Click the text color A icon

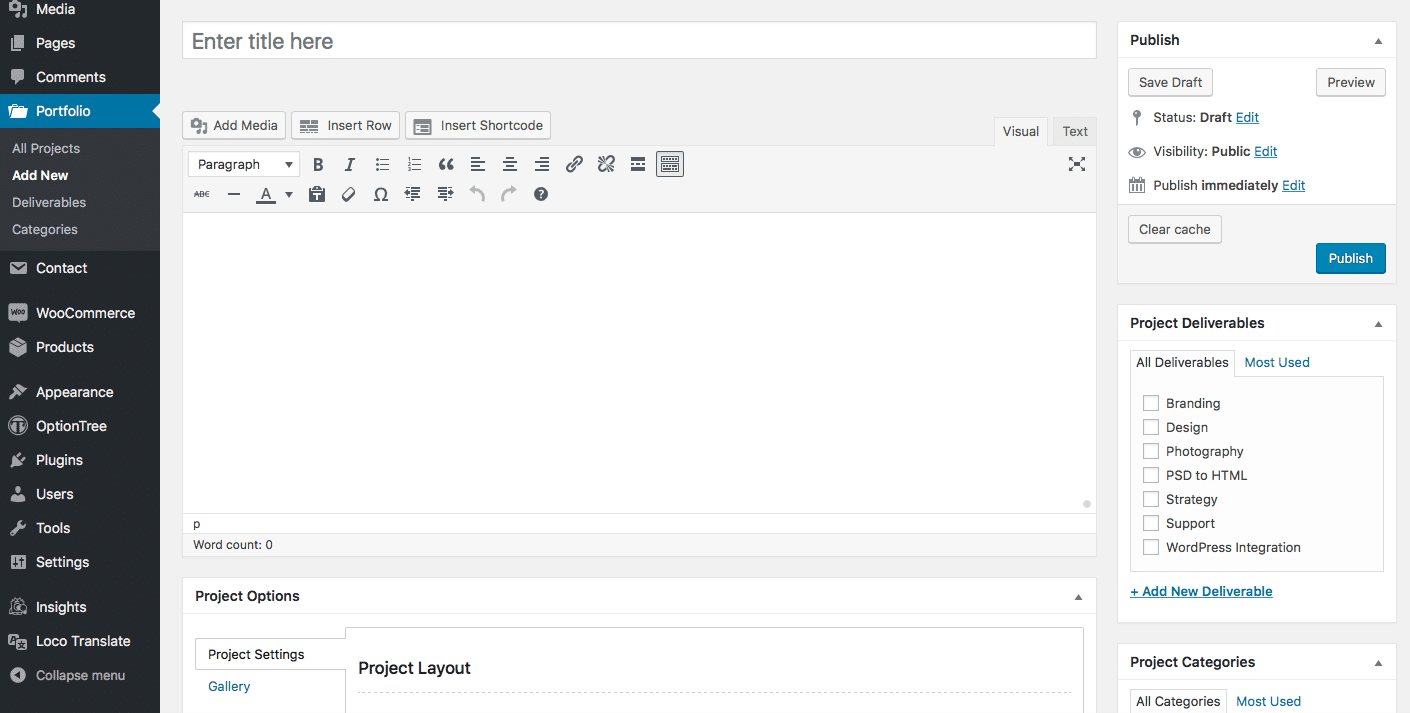(x=265, y=194)
